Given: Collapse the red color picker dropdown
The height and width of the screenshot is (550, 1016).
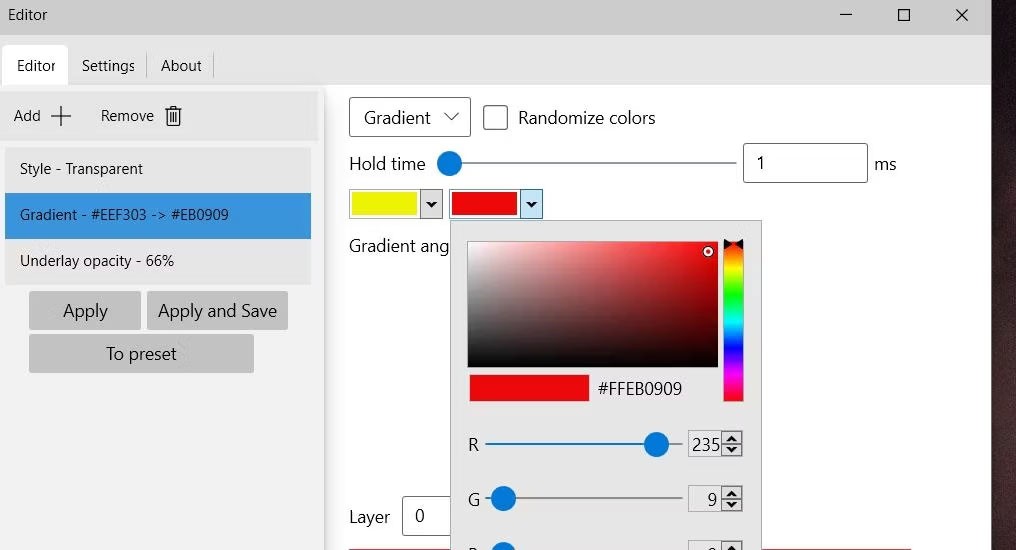Looking at the screenshot, I should (x=531, y=205).
